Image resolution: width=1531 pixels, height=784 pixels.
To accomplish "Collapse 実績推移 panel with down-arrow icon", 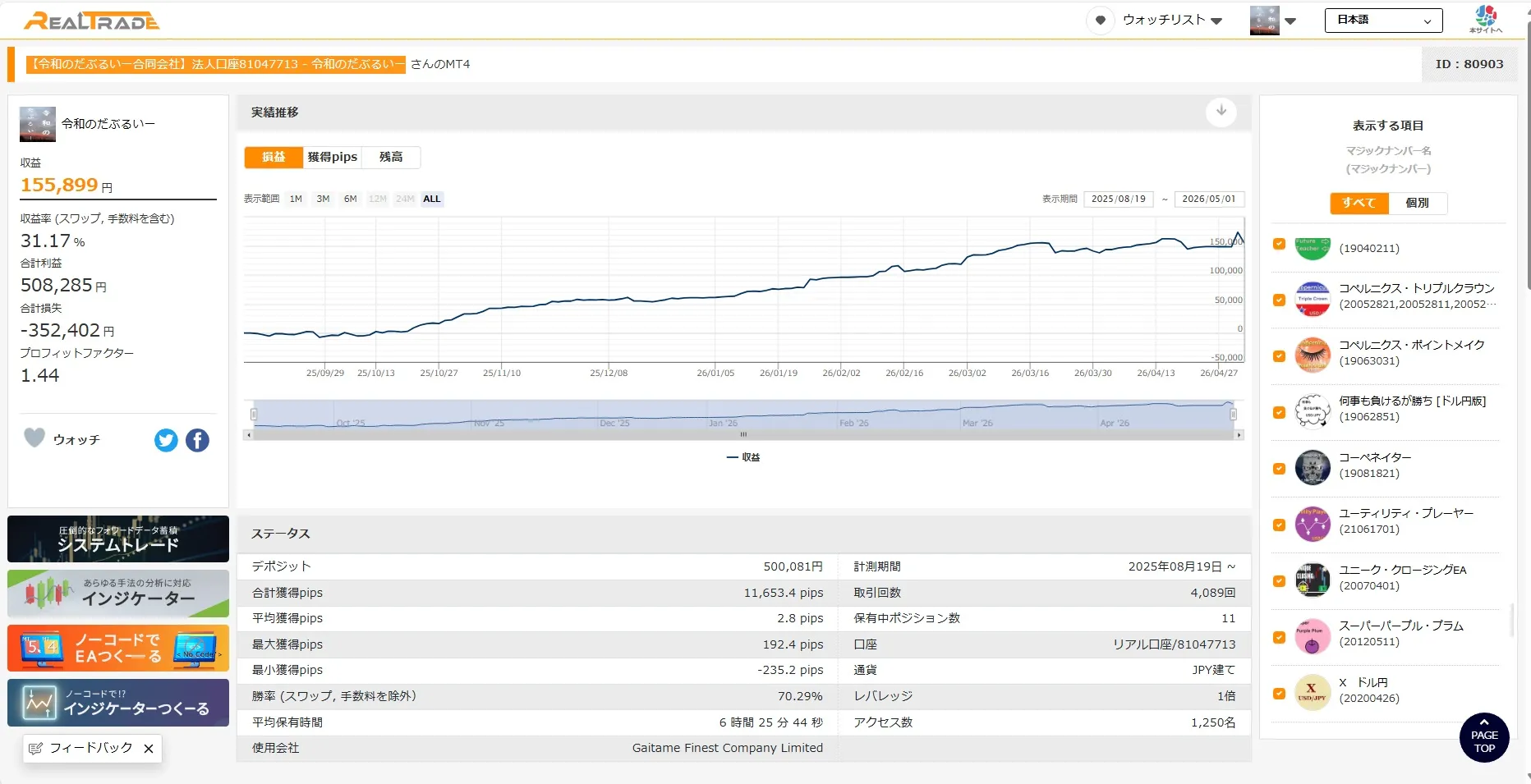I will [x=1221, y=112].
